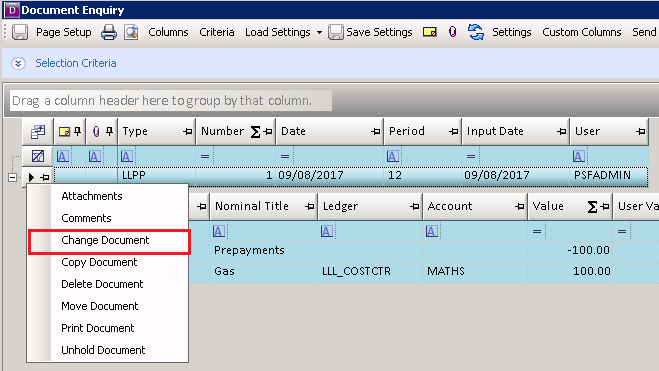This screenshot has width=659, height=371.
Task: Open Date filter equals operator
Action: [285, 156]
